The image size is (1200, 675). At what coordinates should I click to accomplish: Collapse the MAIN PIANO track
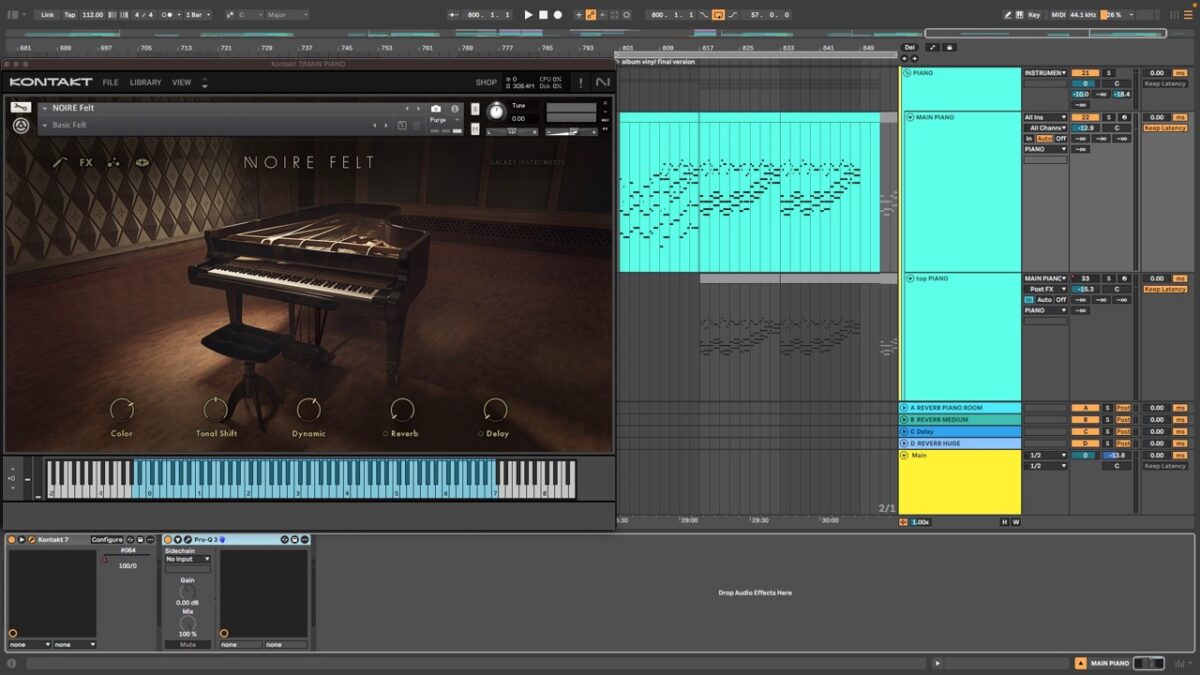pos(910,117)
